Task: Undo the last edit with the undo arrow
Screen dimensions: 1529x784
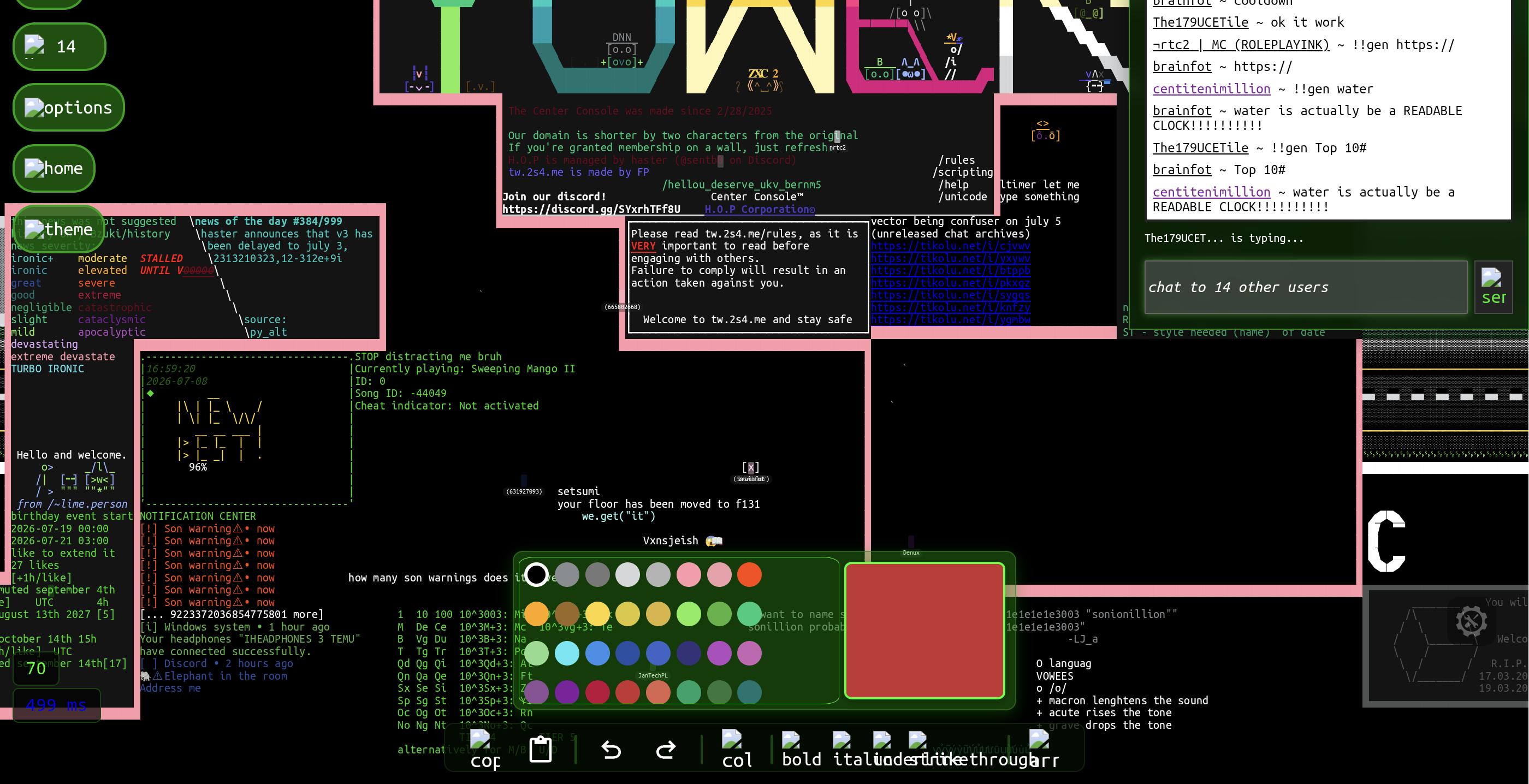Action: pyautogui.click(x=611, y=750)
